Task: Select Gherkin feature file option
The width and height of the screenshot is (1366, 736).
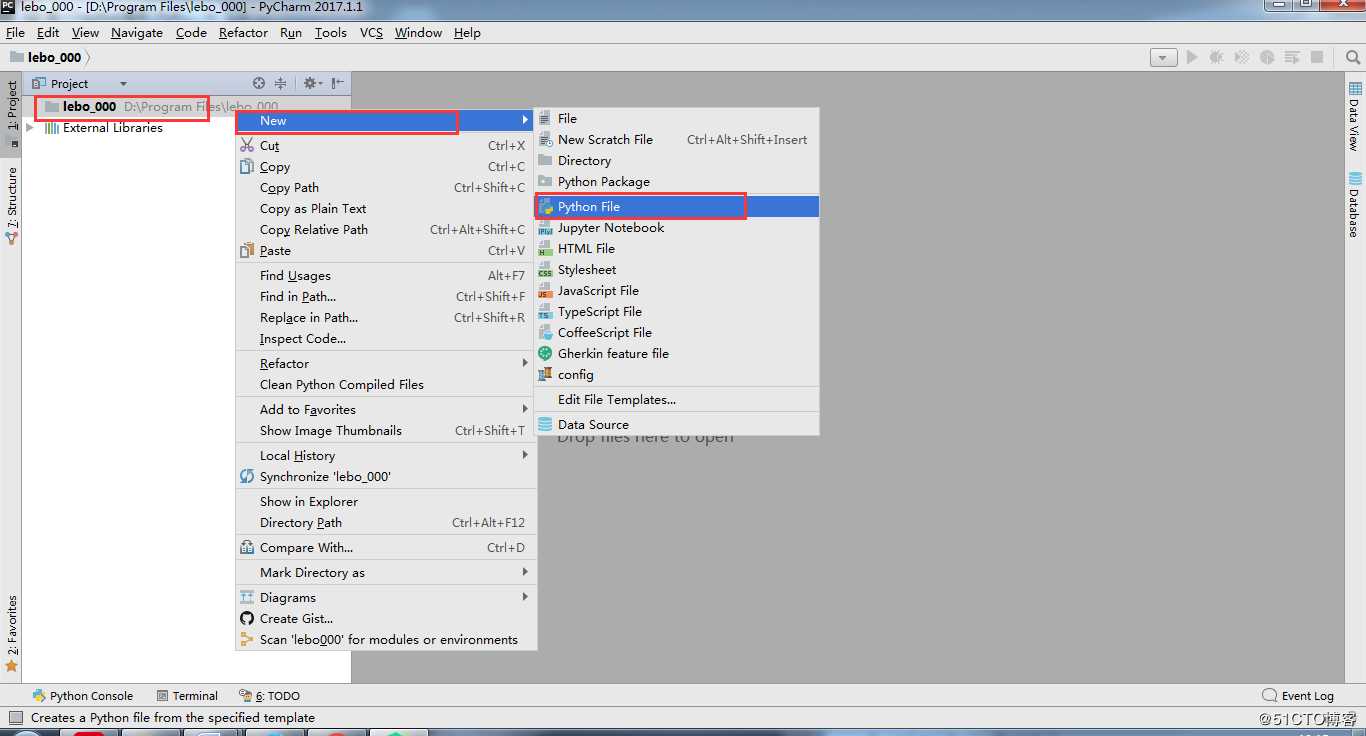Action: pos(677,353)
